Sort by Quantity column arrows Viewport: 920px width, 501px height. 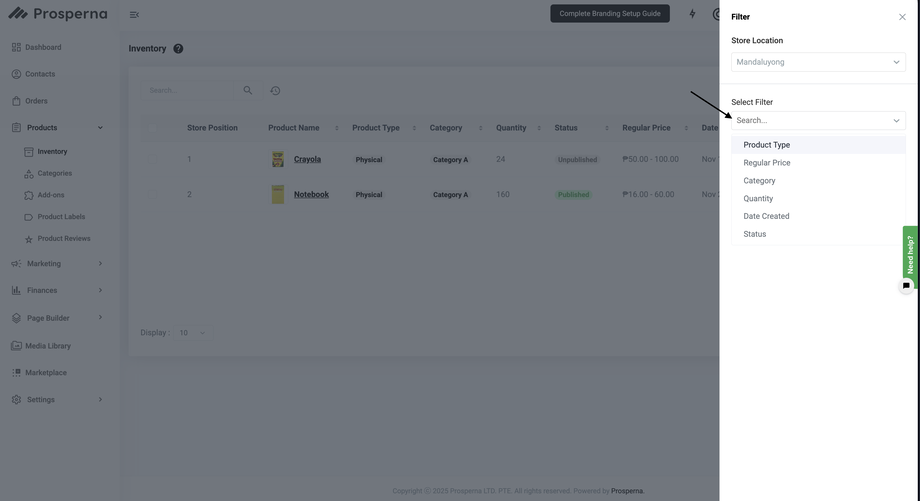539,128
